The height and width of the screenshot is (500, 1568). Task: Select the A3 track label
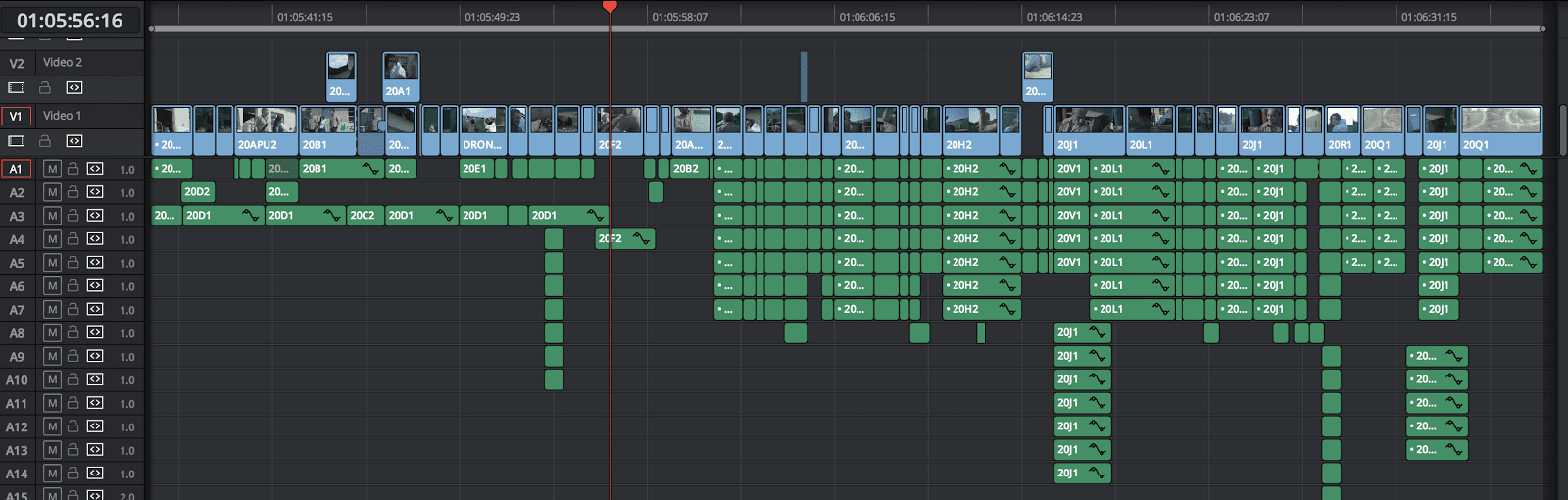(x=17, y=216)
